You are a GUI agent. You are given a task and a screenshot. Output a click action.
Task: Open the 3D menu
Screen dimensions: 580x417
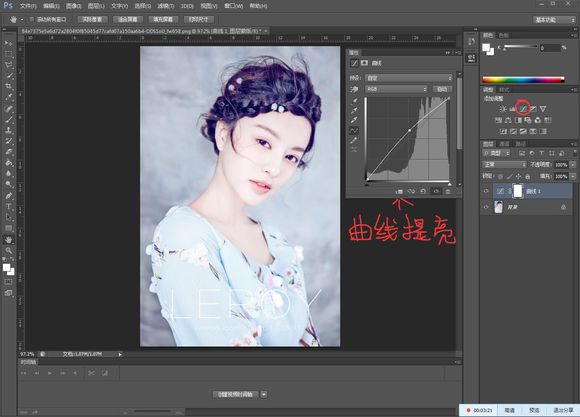[x=187, y=6]
